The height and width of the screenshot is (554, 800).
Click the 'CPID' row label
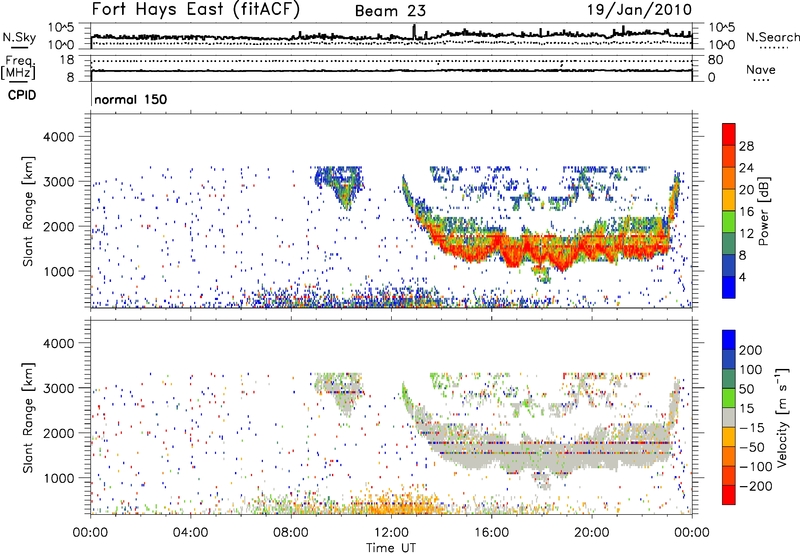pos(22,95)
